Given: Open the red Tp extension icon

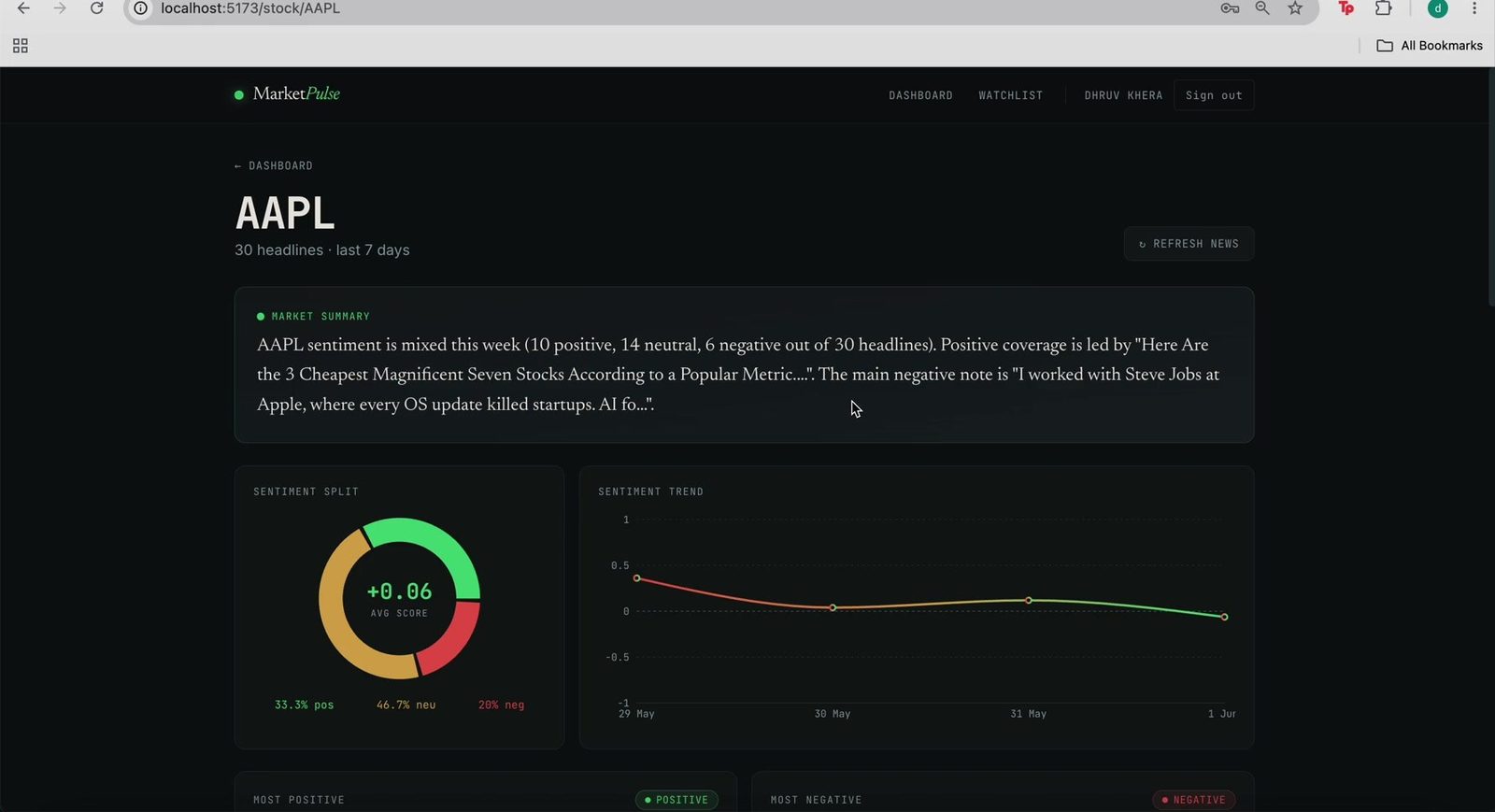Looking at the screenshot, I should (x=1346, y=8).
